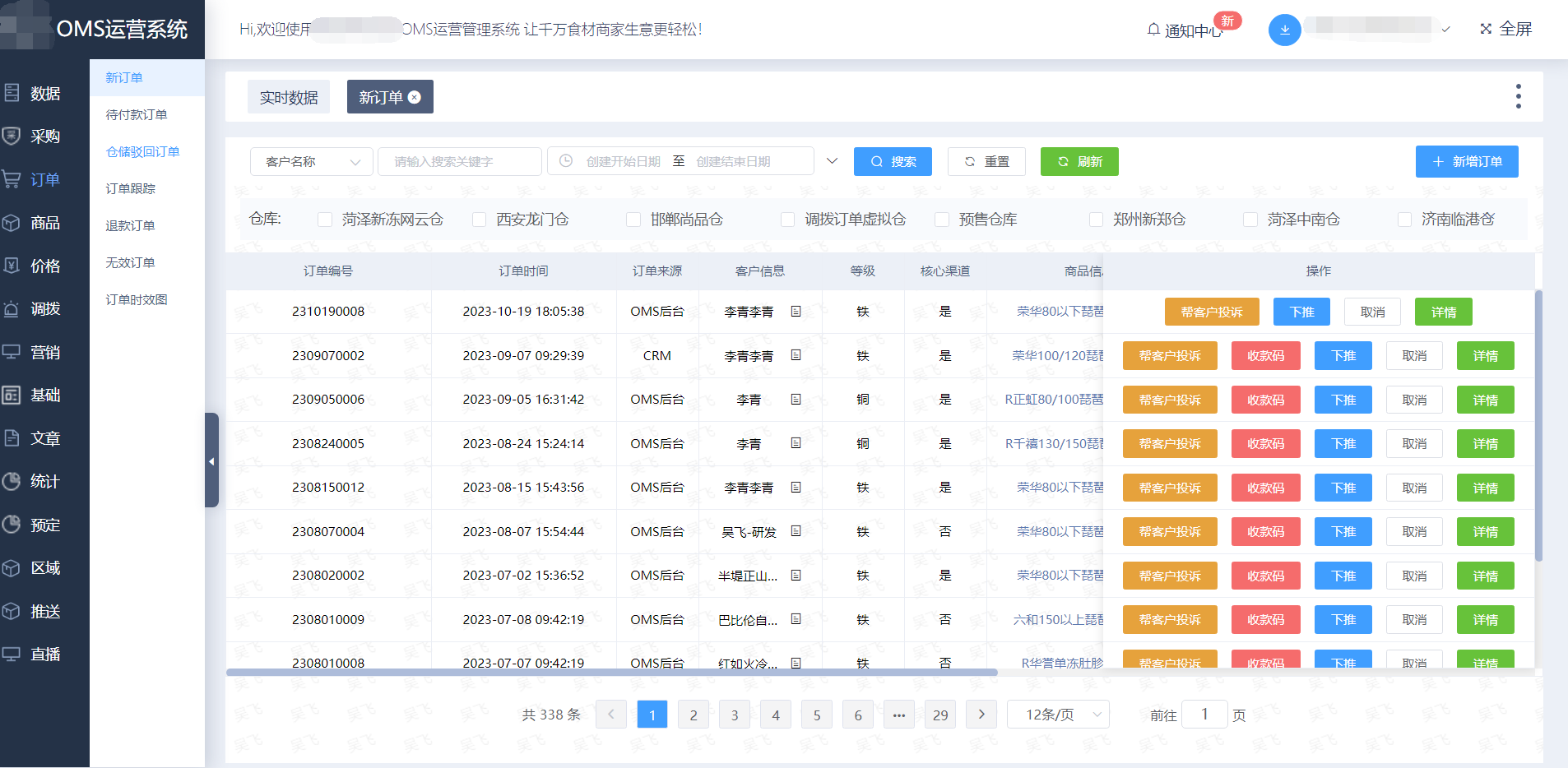Check the 西安龙门仓 warehouse checkbox
Image resolution: width=1568 pixels, height=768 pixels.
coord(479,220)
